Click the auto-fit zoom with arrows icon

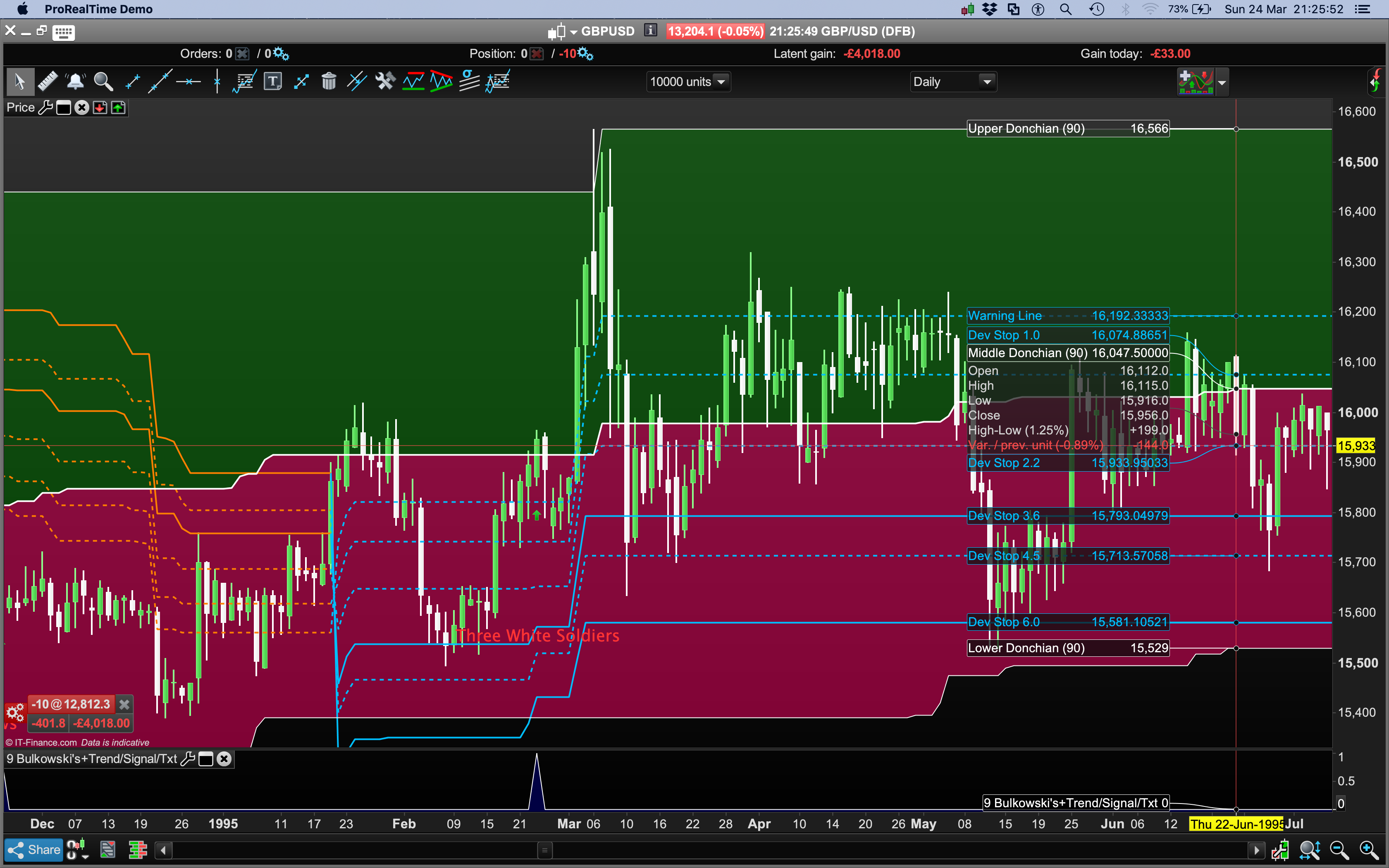click(1310, 850)
